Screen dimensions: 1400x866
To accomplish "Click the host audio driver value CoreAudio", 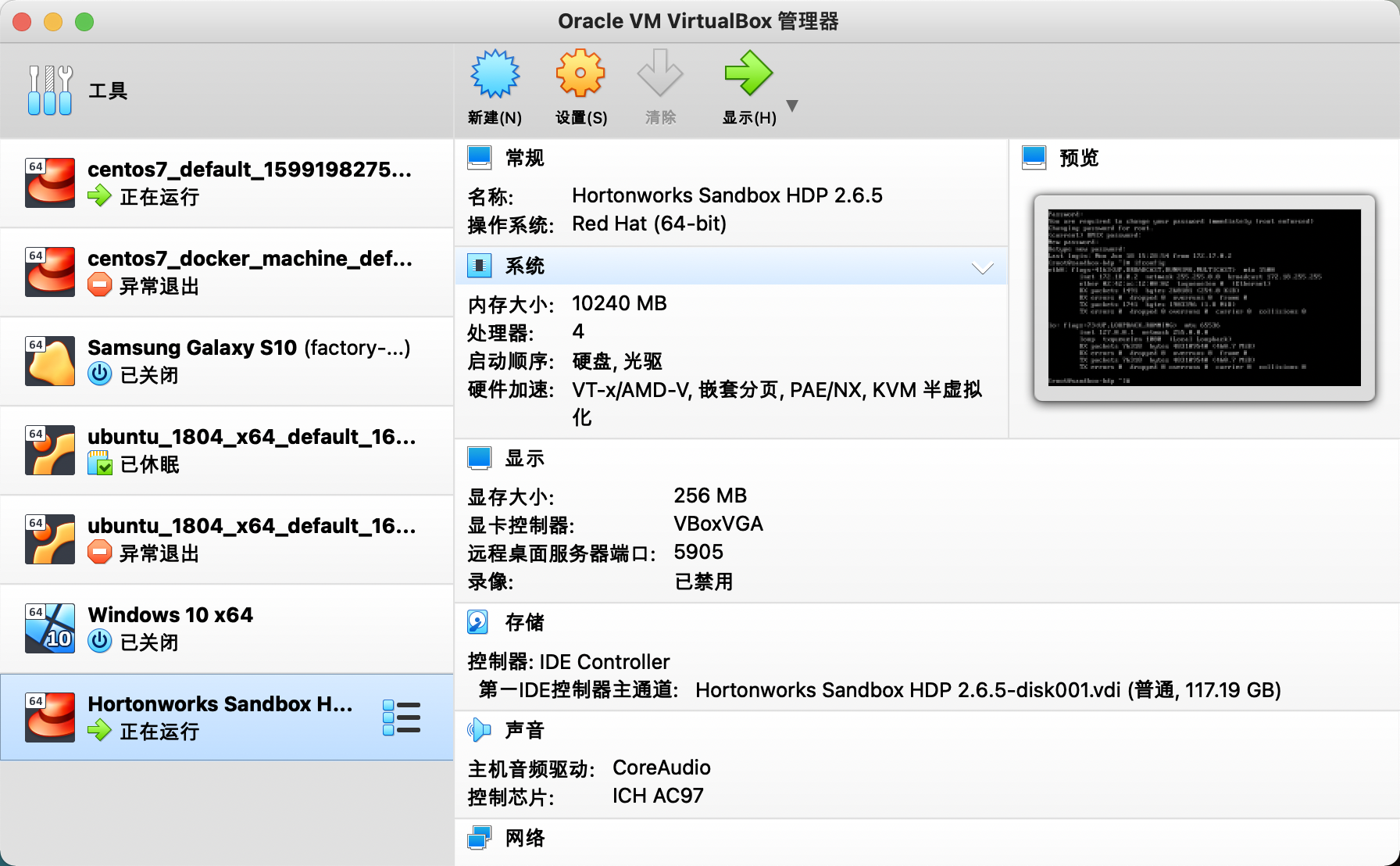I will 662,768.
